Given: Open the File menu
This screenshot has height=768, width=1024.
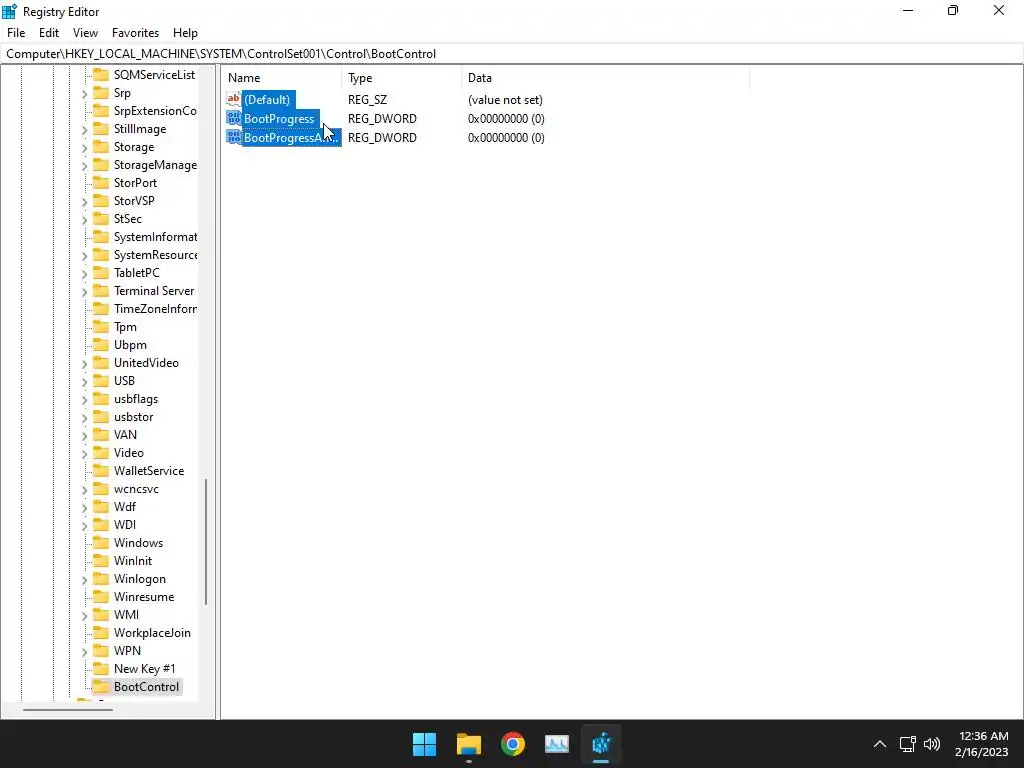Looking at the screenshot, I should point(16,33).
